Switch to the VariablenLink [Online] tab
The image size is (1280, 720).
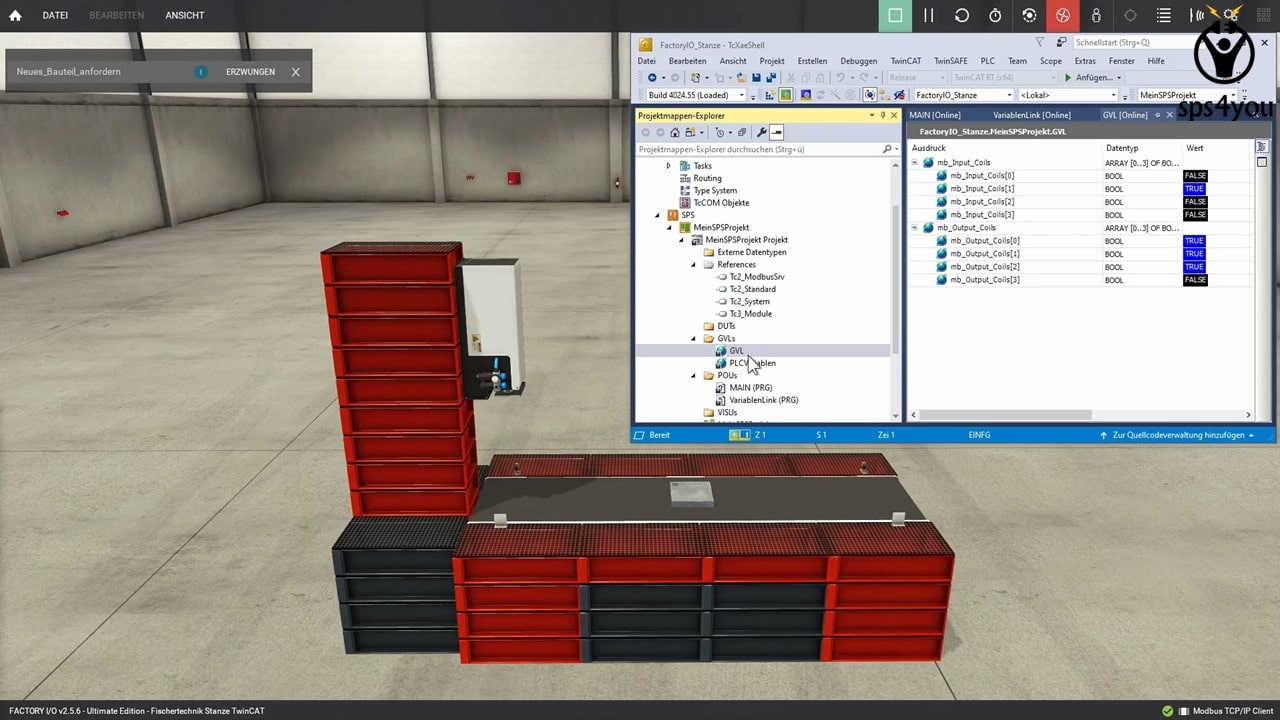coord(1032,115)
